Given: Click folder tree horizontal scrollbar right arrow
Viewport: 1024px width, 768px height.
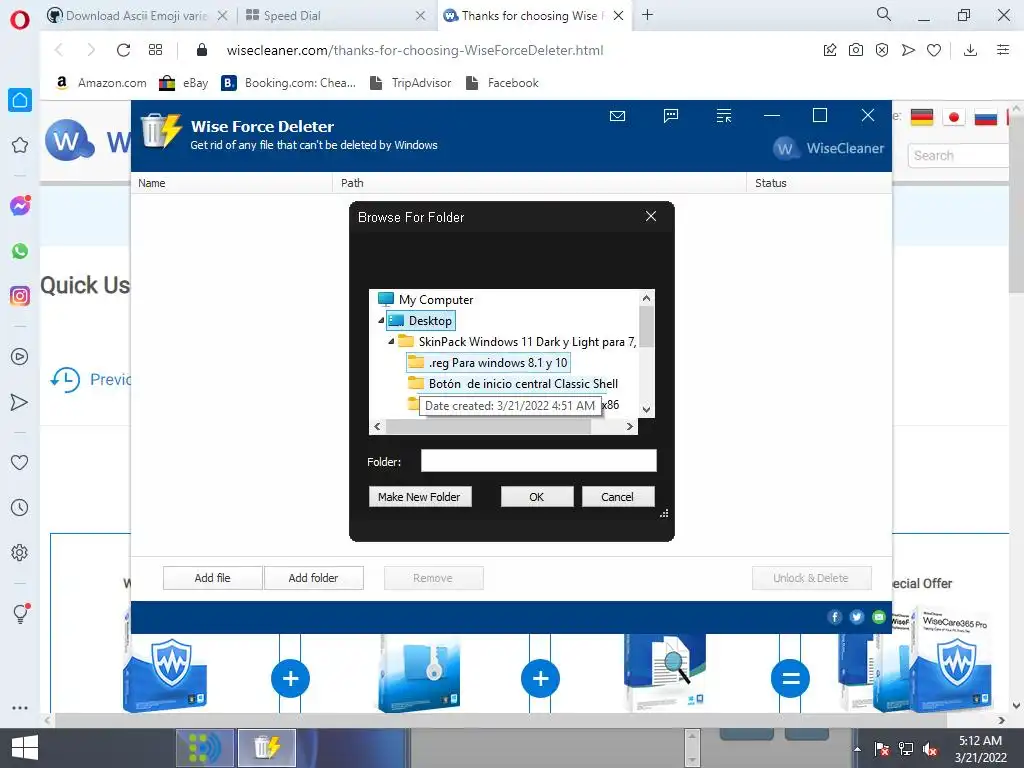Looking at the screenshot, I should (630, 426).
